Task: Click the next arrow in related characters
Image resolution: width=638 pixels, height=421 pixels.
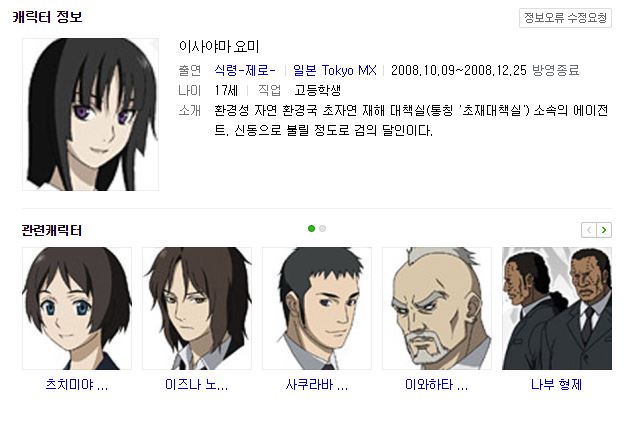Action: point(604,230)
